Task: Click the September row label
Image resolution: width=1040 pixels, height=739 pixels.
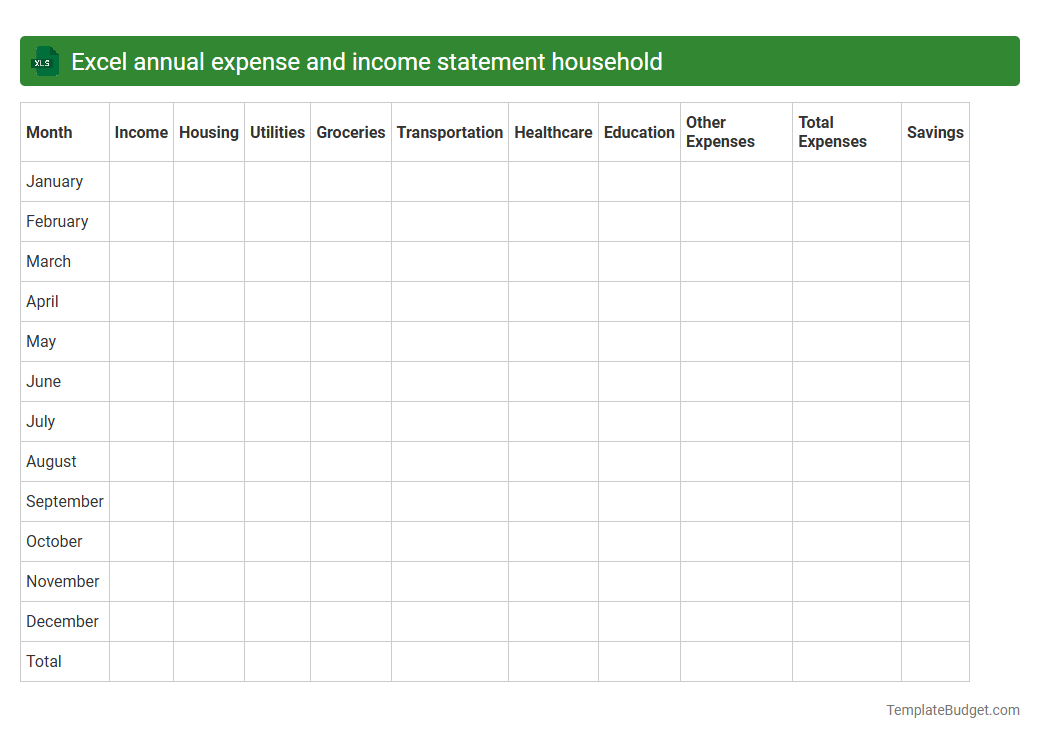Action: 64,501
